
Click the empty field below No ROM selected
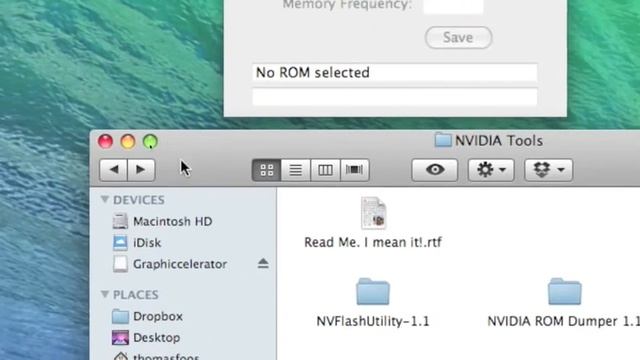point(395,97)
